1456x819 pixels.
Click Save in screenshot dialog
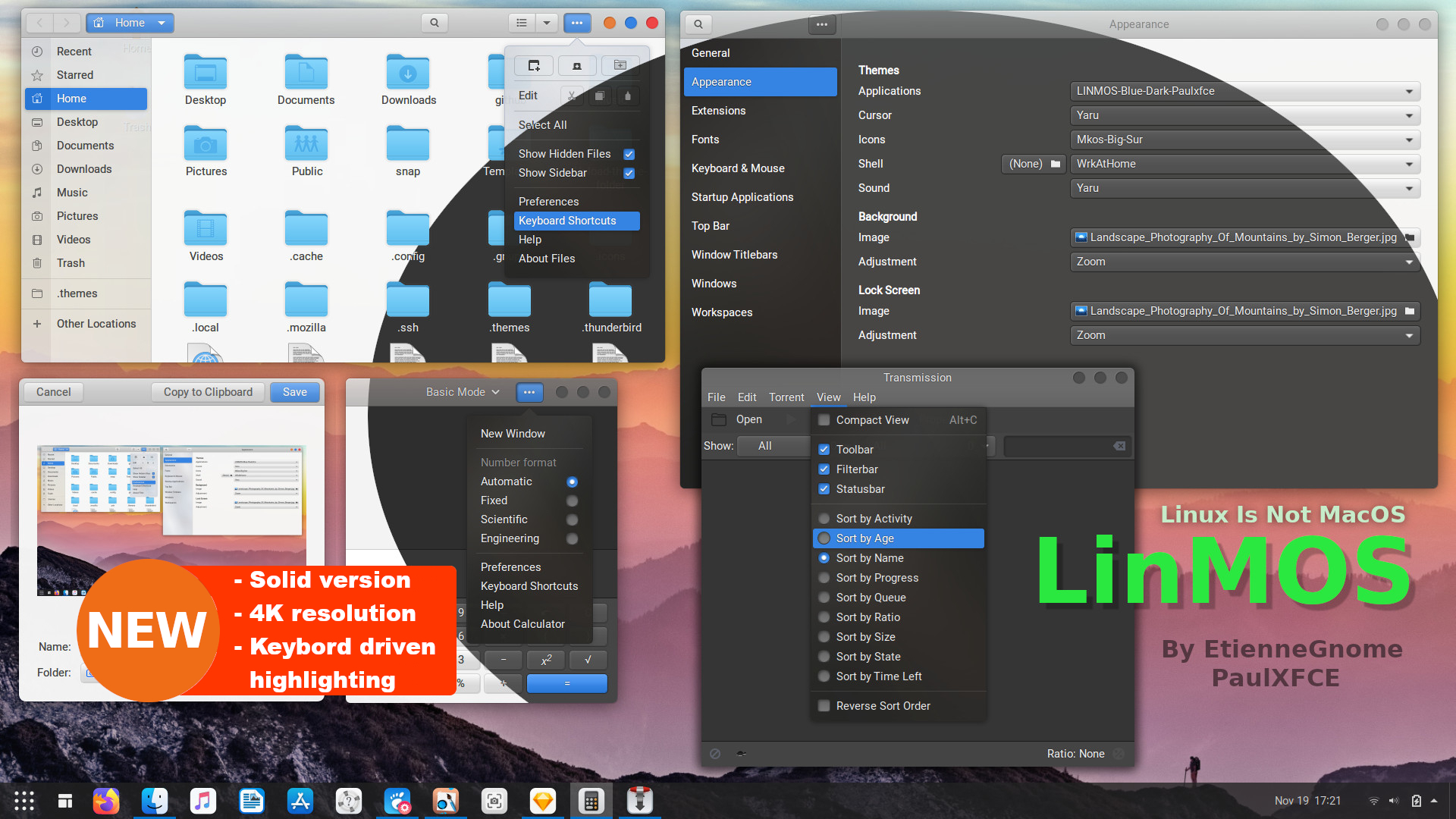[295, 392]
